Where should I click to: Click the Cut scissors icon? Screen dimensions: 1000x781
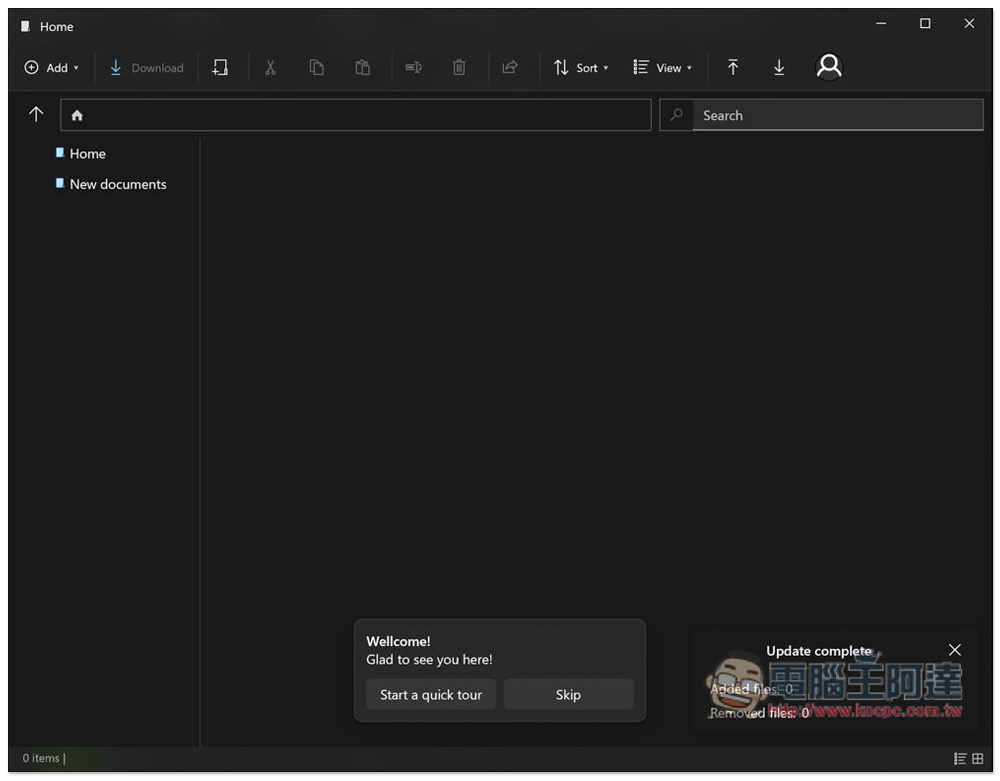(x=270, y=68)
